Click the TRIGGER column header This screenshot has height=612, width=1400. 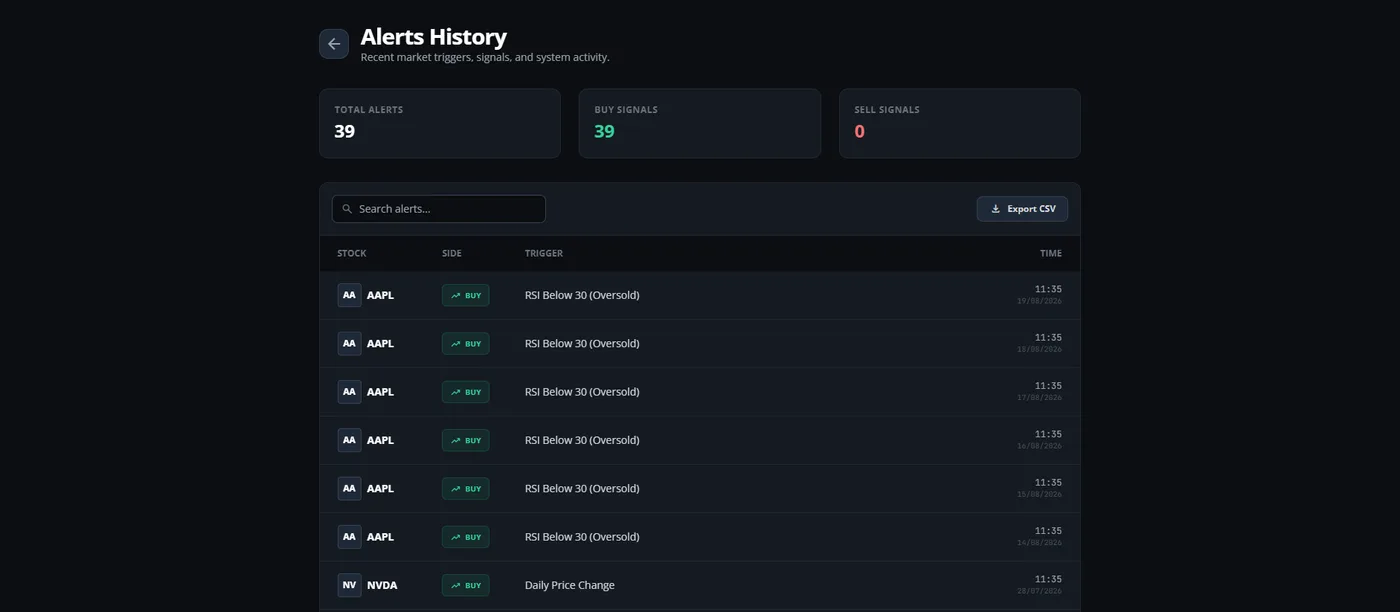[x=544, y=253]
